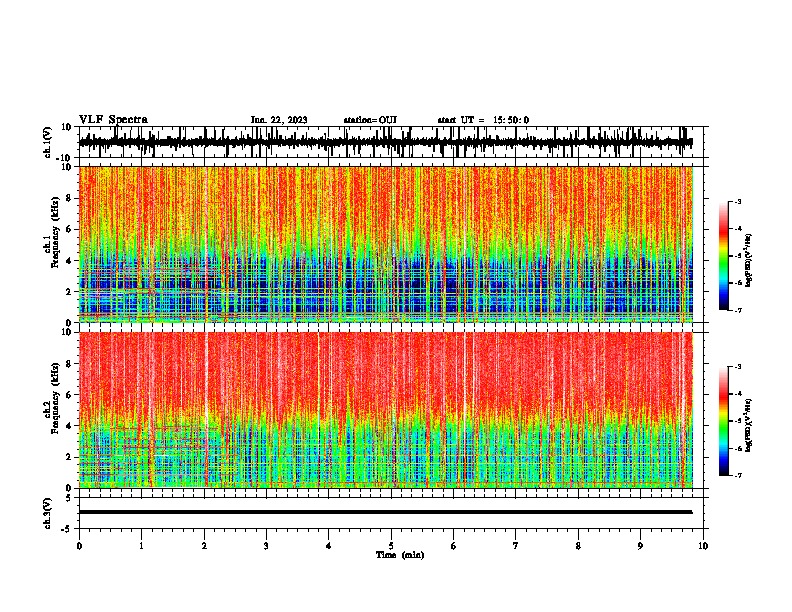This screenshot has width=792, height=612.
Task: Click the '6' kHz tick on ch.1 spectrogram
Action: pyautogui.click(x=69, y=229)
